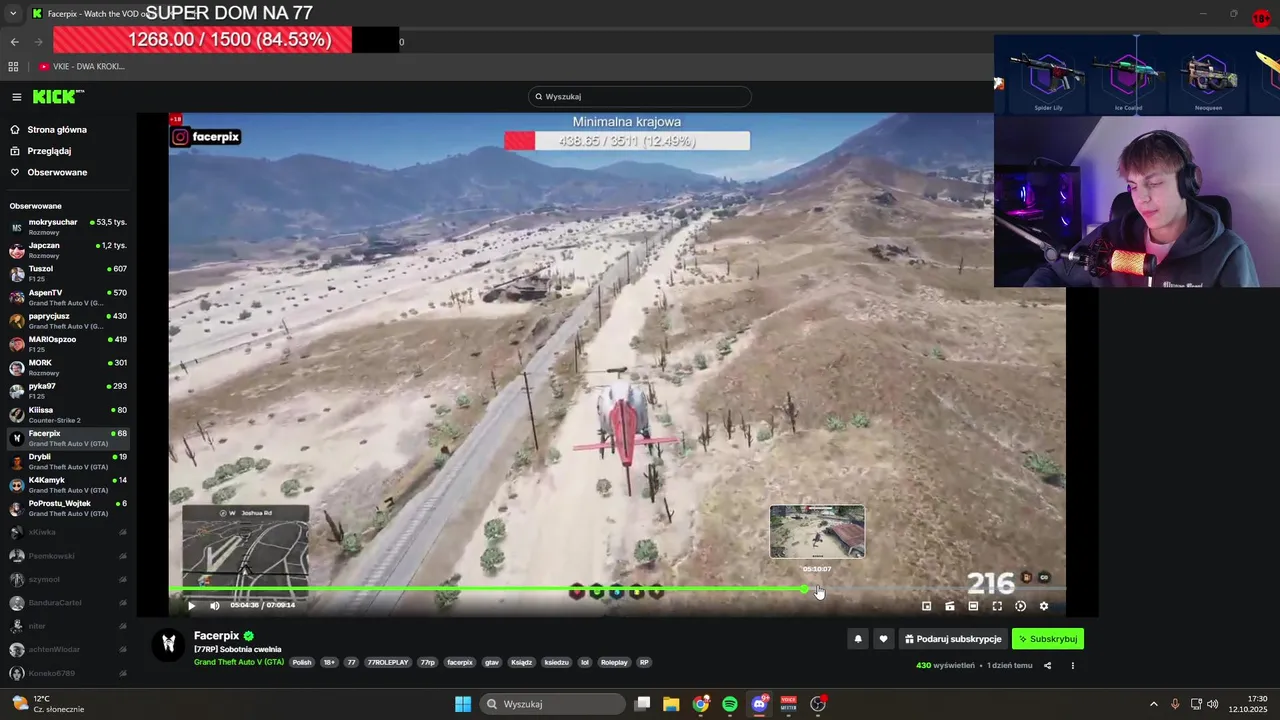
Task: Open offline xKiwka channel
Action: (68, 532)
